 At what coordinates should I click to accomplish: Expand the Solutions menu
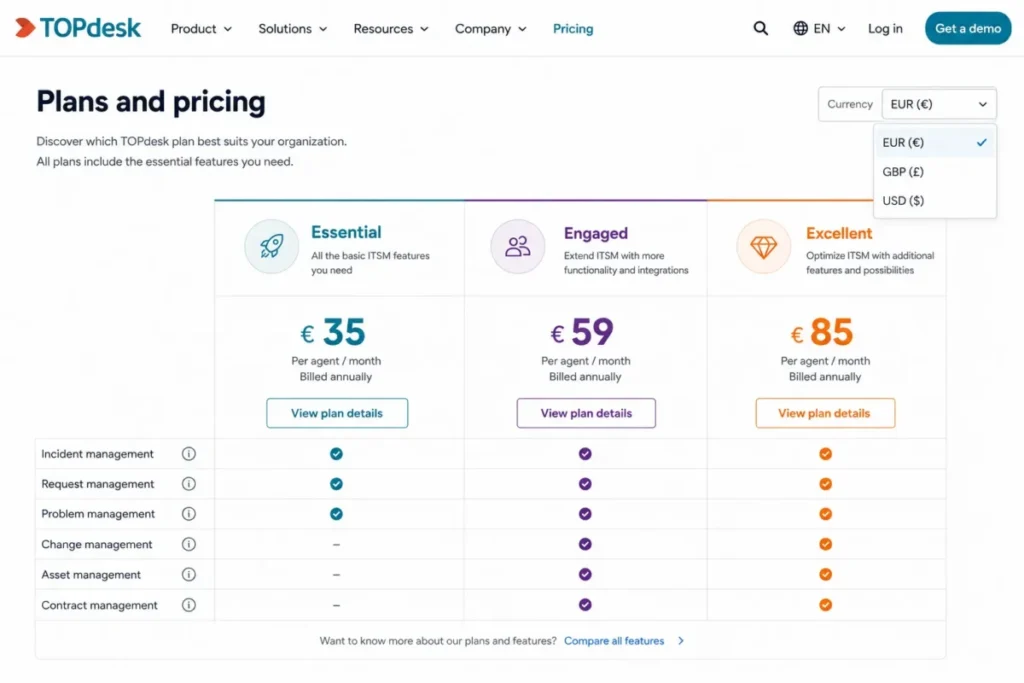coord(293,29)
